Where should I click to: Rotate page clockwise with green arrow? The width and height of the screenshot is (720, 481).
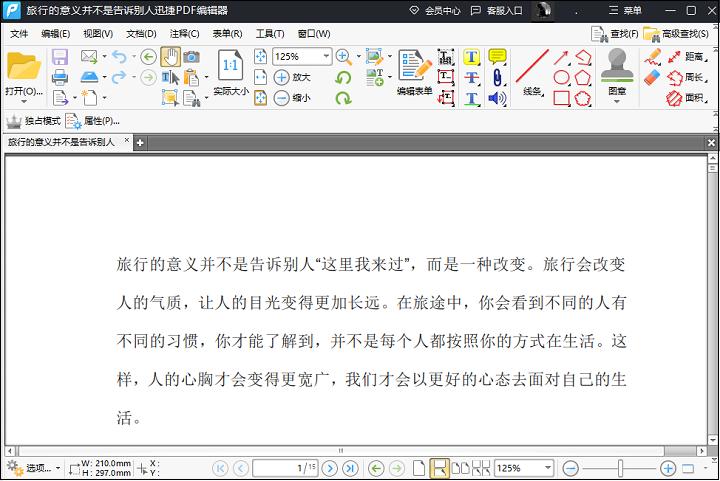point(343,98)
